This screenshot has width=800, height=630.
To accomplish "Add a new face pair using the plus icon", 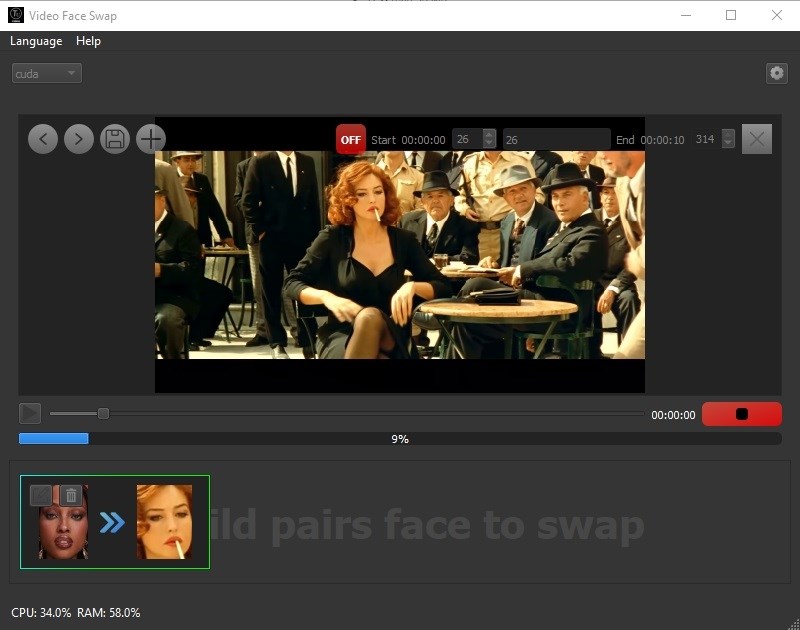I will 151,139.
